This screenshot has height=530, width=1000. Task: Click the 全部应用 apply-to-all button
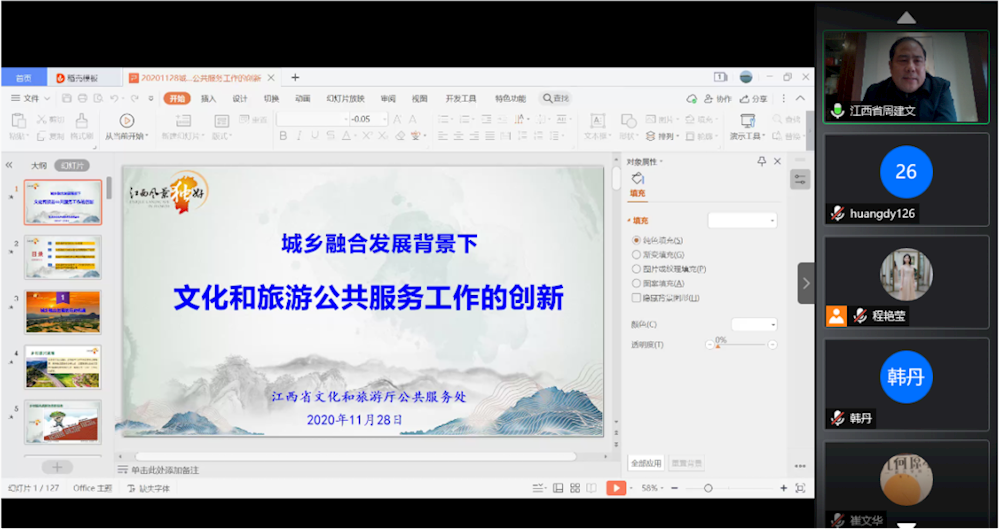pyautogui.click(x=645, y=463)
